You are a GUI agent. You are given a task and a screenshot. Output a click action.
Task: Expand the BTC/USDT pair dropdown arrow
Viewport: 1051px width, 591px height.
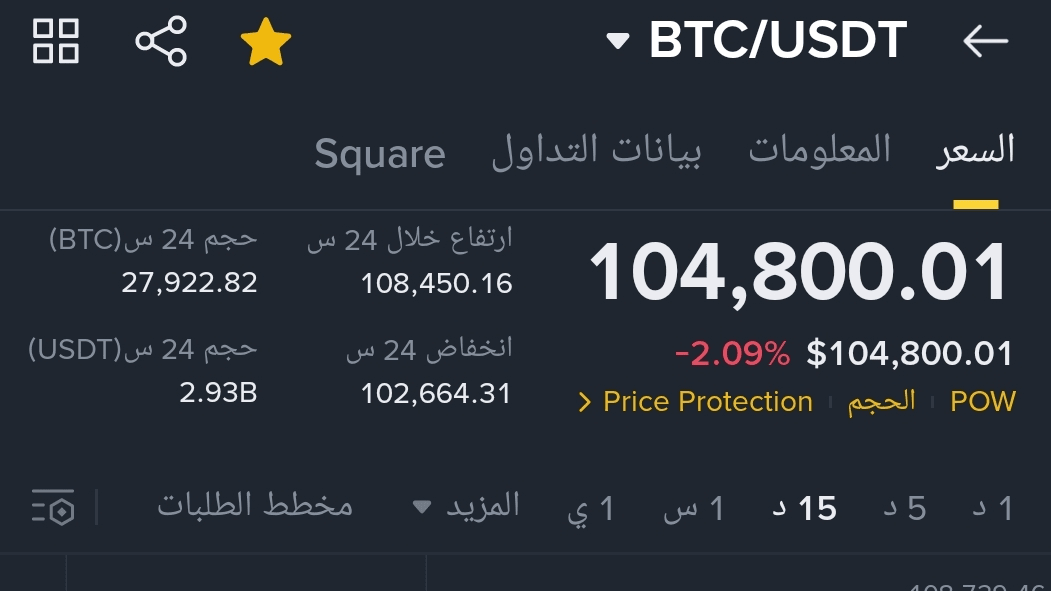617,42
